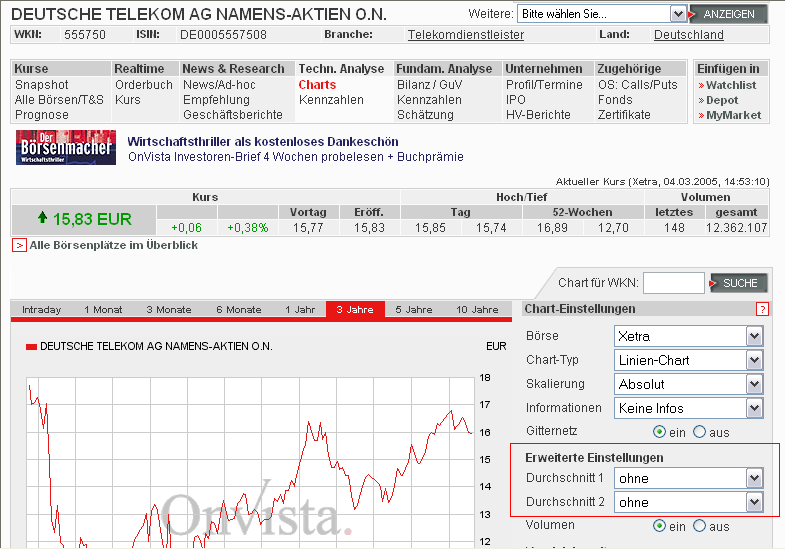Open the Chart-Typ Linien-Chart dropdown
This screenshot has height=549, width=787.
coord(689,360)
